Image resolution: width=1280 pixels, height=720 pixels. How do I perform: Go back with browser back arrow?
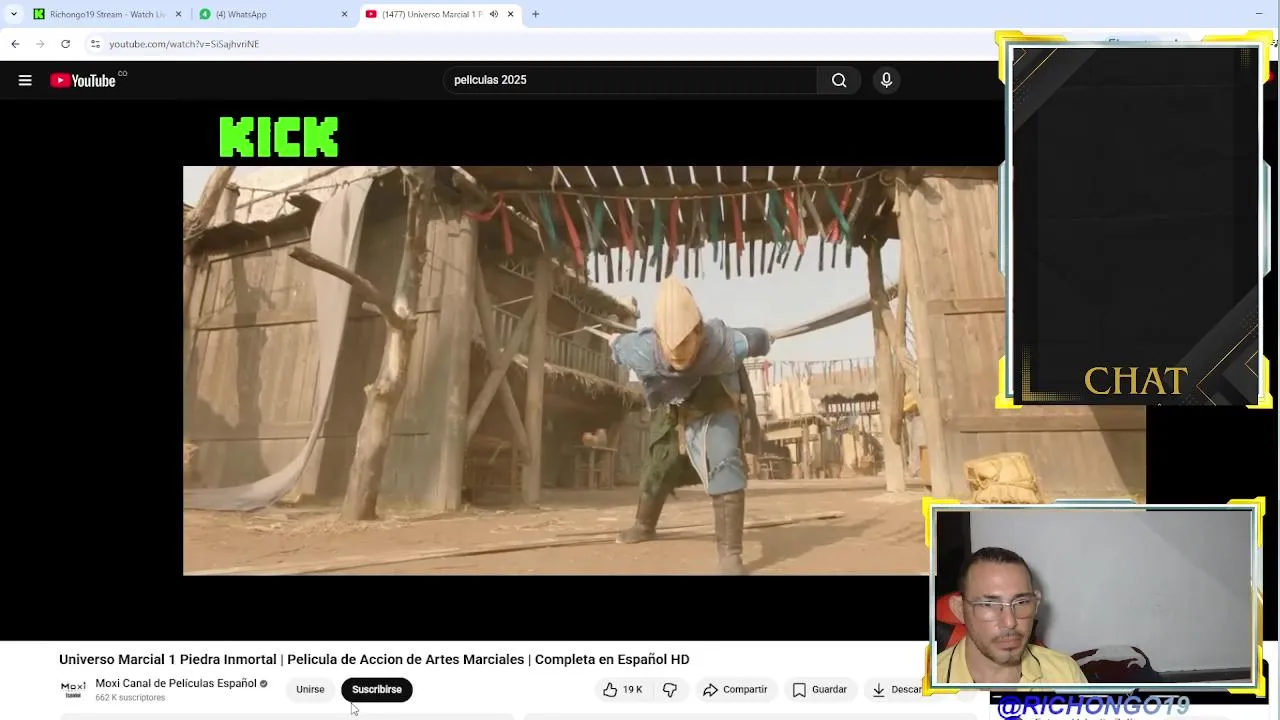point(15,44)
